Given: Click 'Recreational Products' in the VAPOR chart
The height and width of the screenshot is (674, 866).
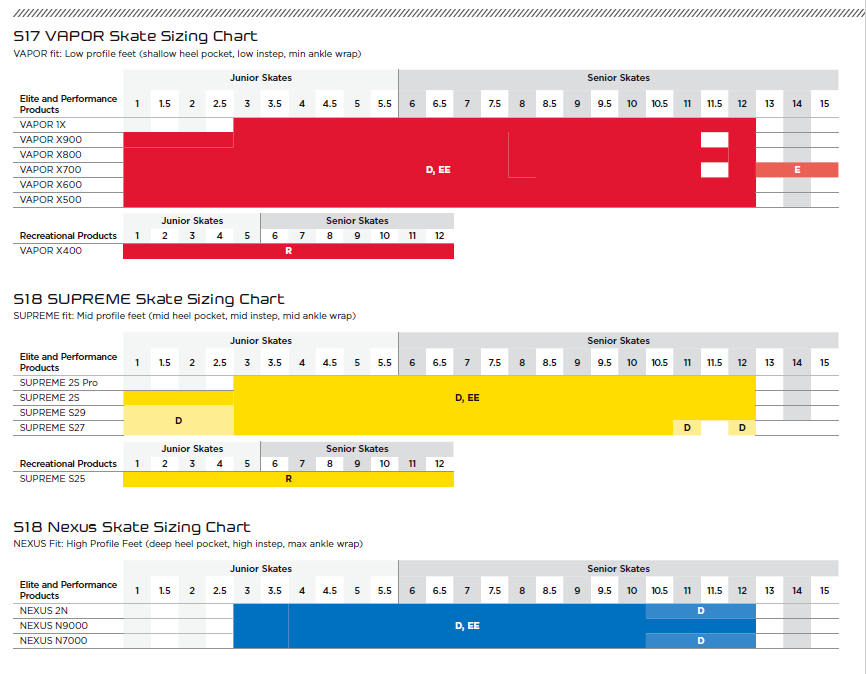Looking at the screenshot, I should coord(68,236).
